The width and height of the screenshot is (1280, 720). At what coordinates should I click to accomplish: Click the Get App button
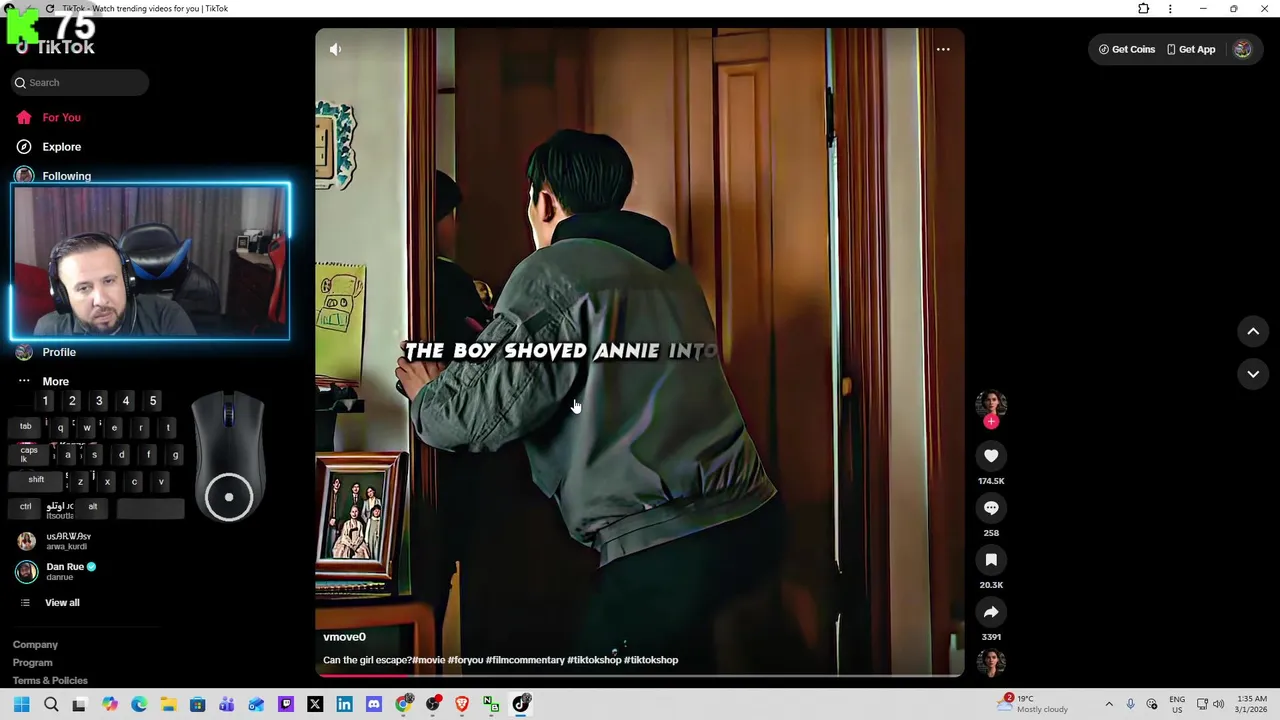(x=1191, y=49)
